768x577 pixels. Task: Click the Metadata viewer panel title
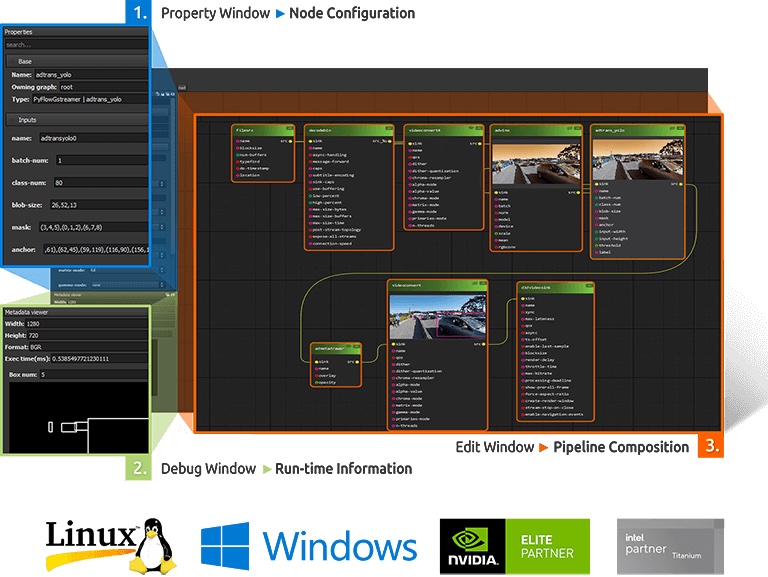tap(26, 312)
